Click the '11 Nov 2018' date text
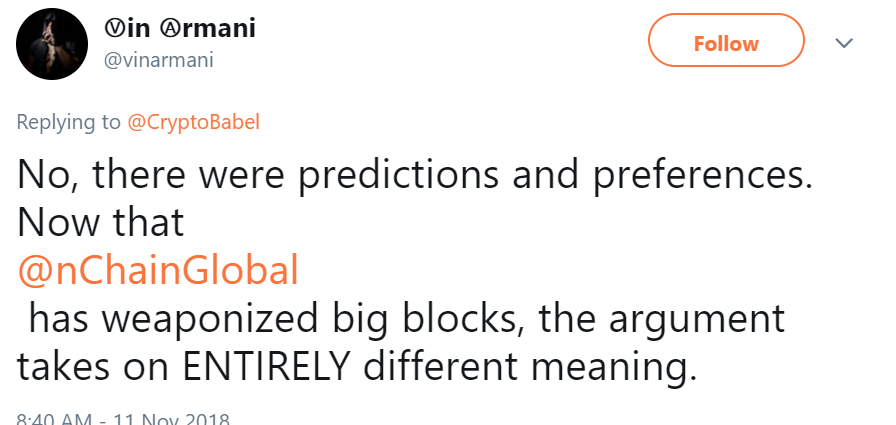Viewport: 896px width, 425px height. pos(171,418)
